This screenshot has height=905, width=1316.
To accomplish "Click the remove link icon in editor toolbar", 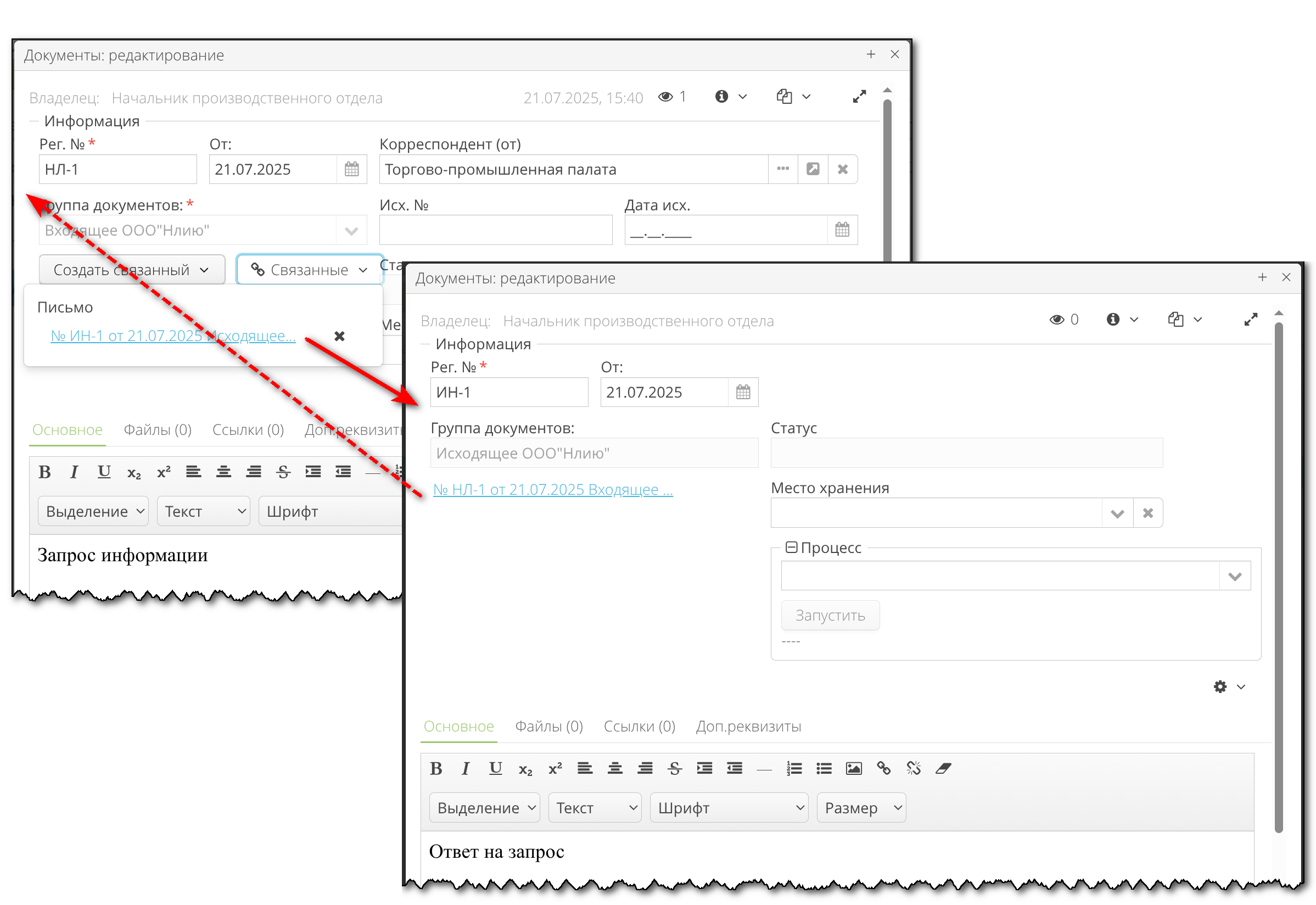I will coord(913,768).
